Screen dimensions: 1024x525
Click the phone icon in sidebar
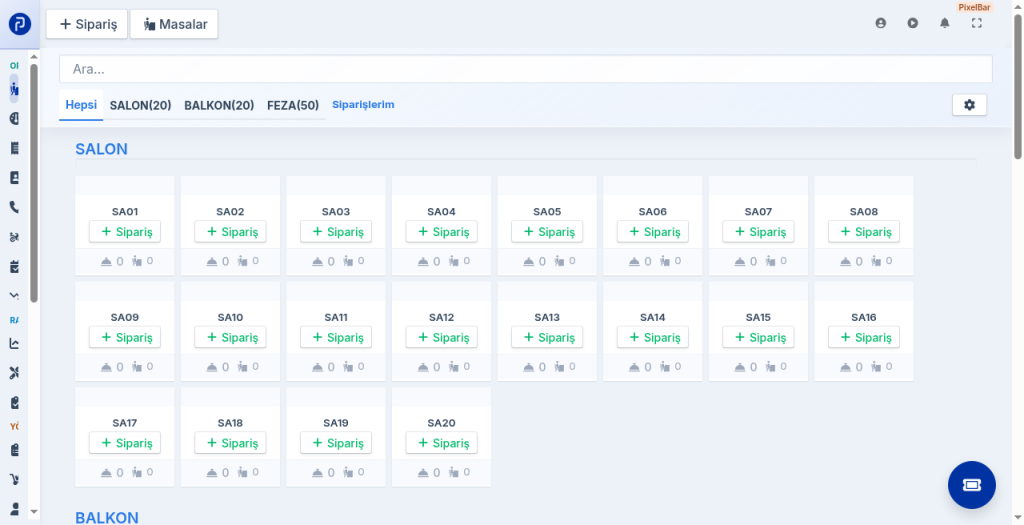click(14, 207)
